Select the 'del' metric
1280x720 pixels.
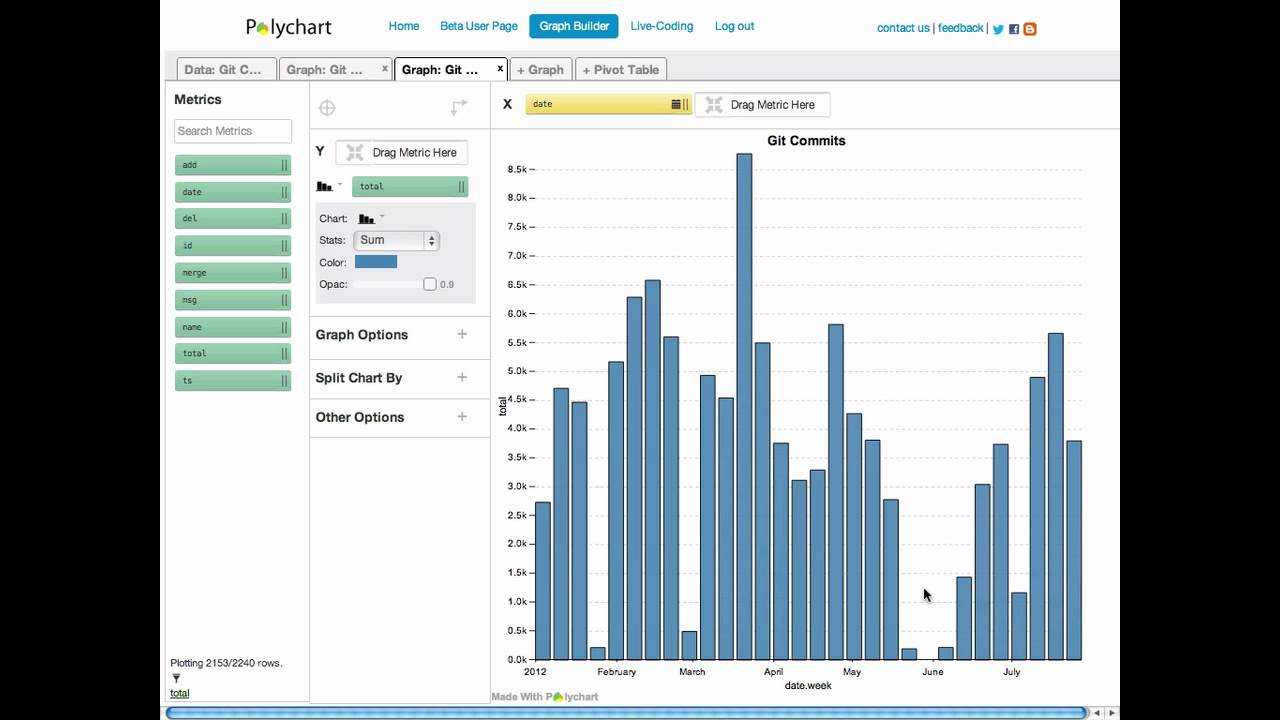[233, 218]
